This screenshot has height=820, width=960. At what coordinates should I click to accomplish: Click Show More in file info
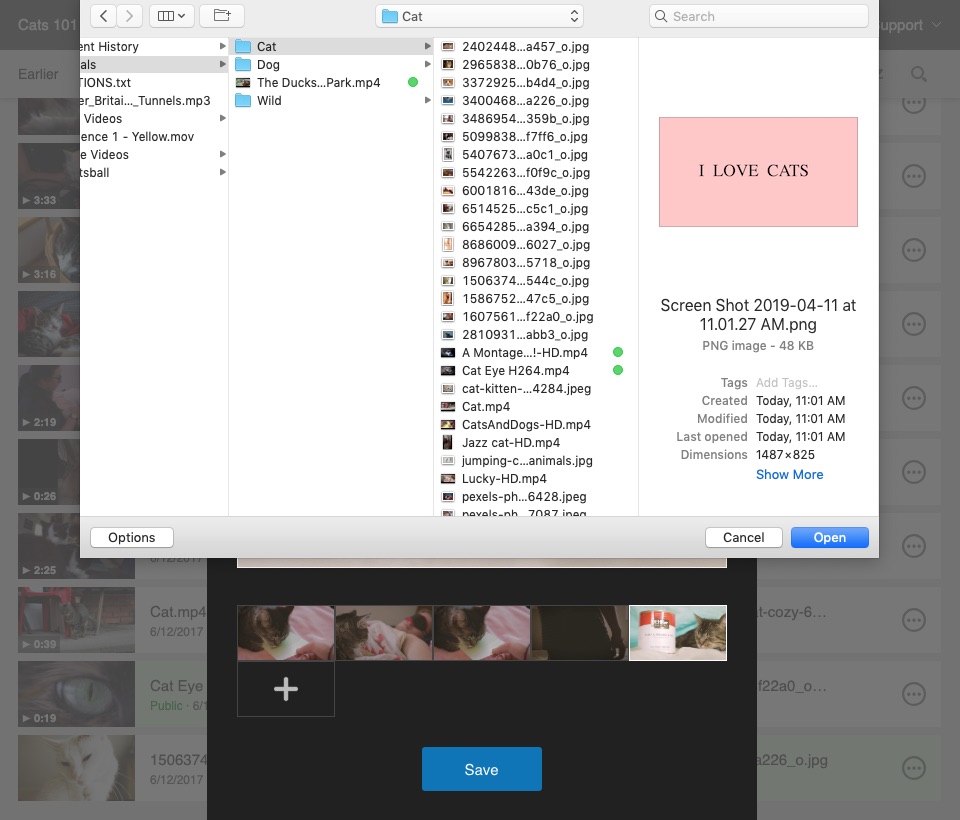coord(789,475)
